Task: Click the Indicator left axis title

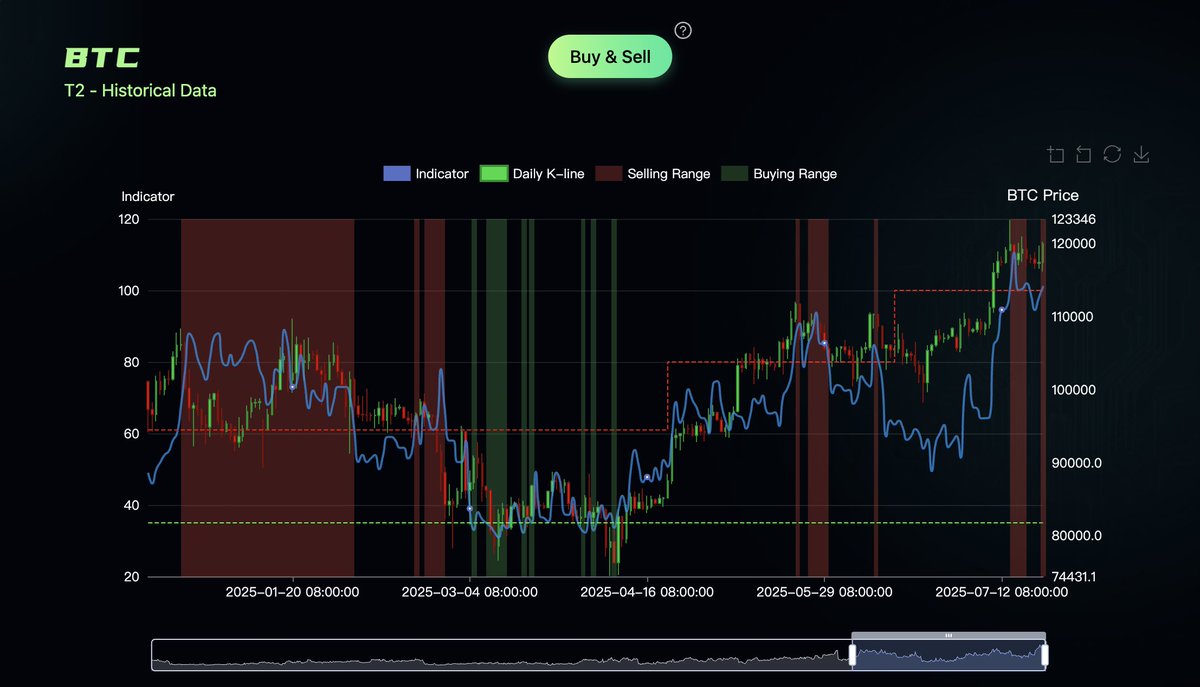Action: click(x=148, y=197)
